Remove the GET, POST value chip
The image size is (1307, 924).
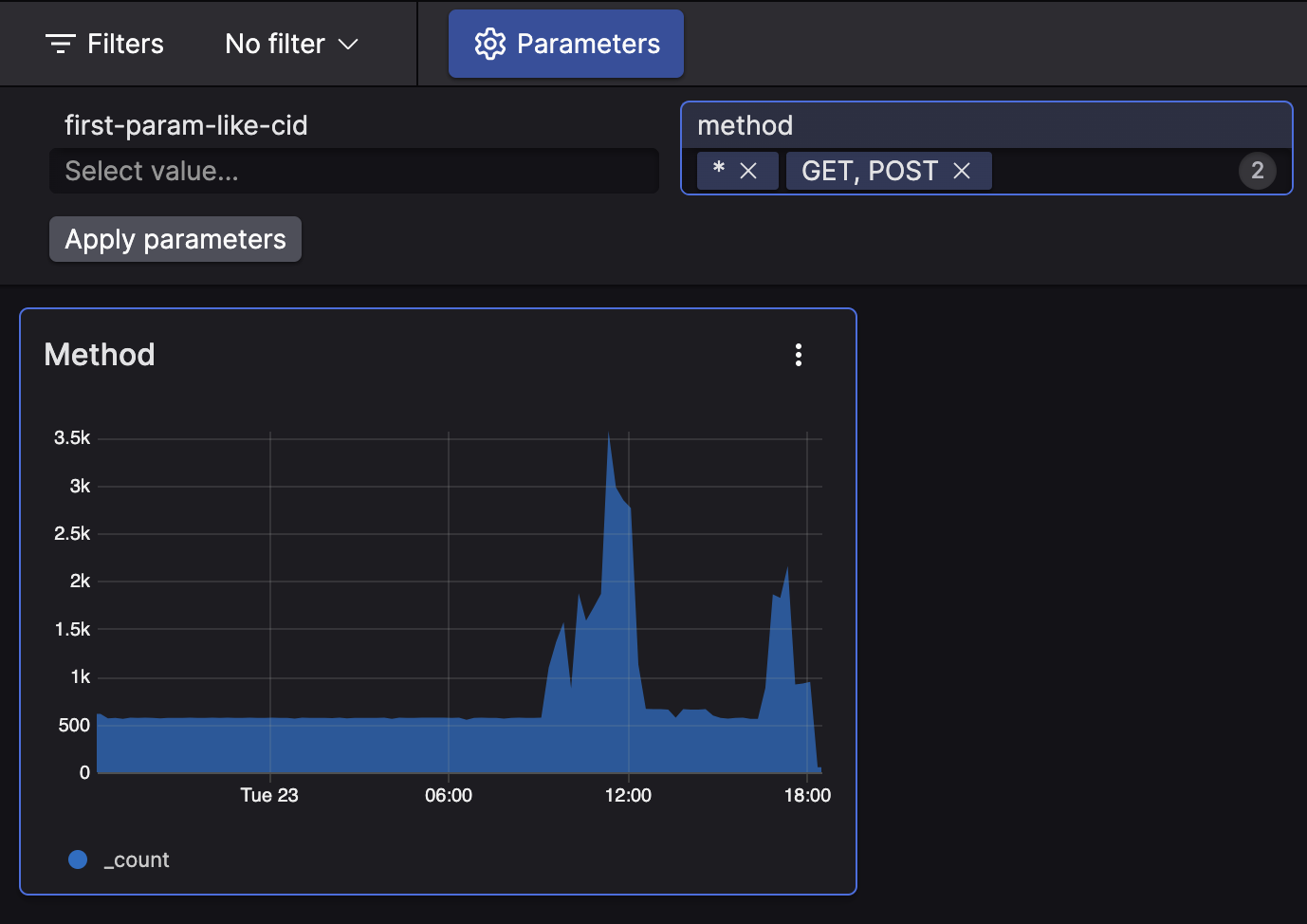click(x=962, y=171)
